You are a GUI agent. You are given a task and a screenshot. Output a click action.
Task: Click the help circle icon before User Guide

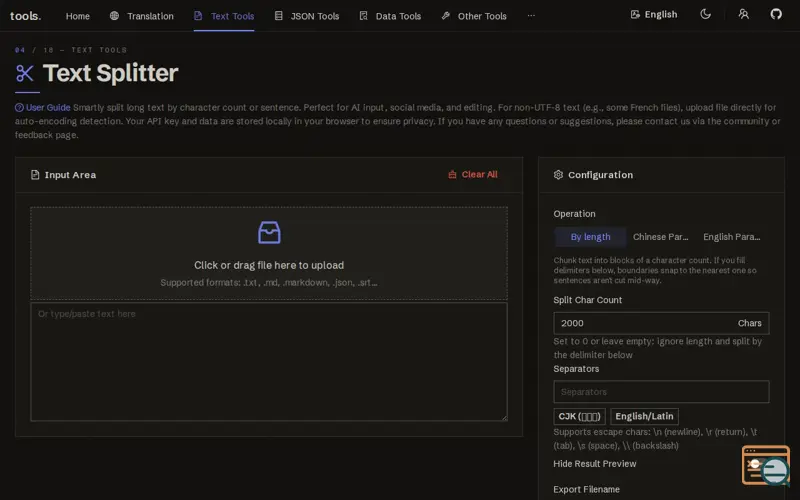coord(19,107)
